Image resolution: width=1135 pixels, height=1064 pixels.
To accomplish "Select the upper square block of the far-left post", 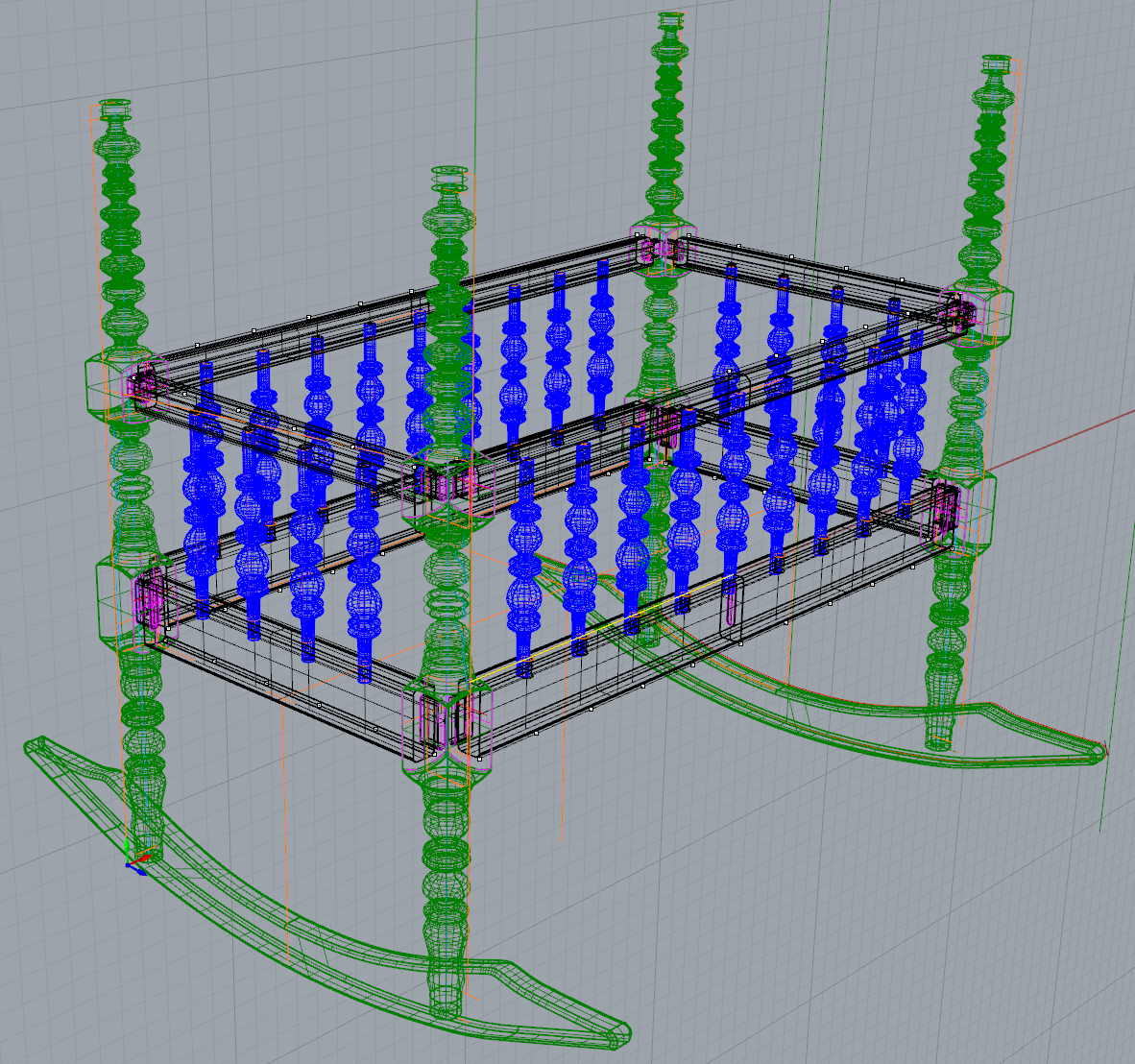I will 106,384.
